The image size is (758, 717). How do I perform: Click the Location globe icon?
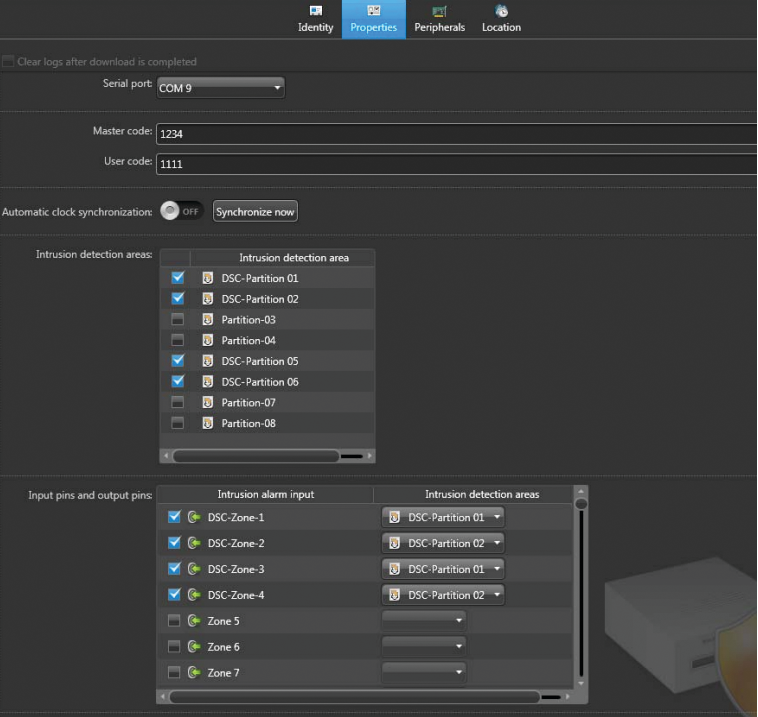(501, 11)
